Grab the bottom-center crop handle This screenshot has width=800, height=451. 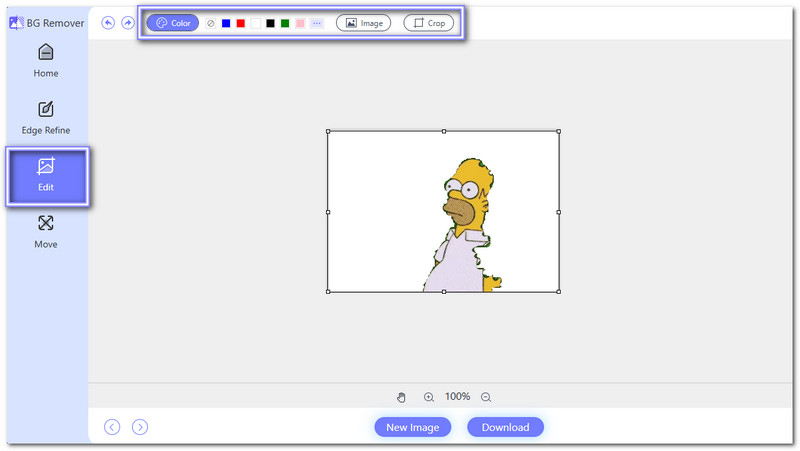tap(444, 292)
